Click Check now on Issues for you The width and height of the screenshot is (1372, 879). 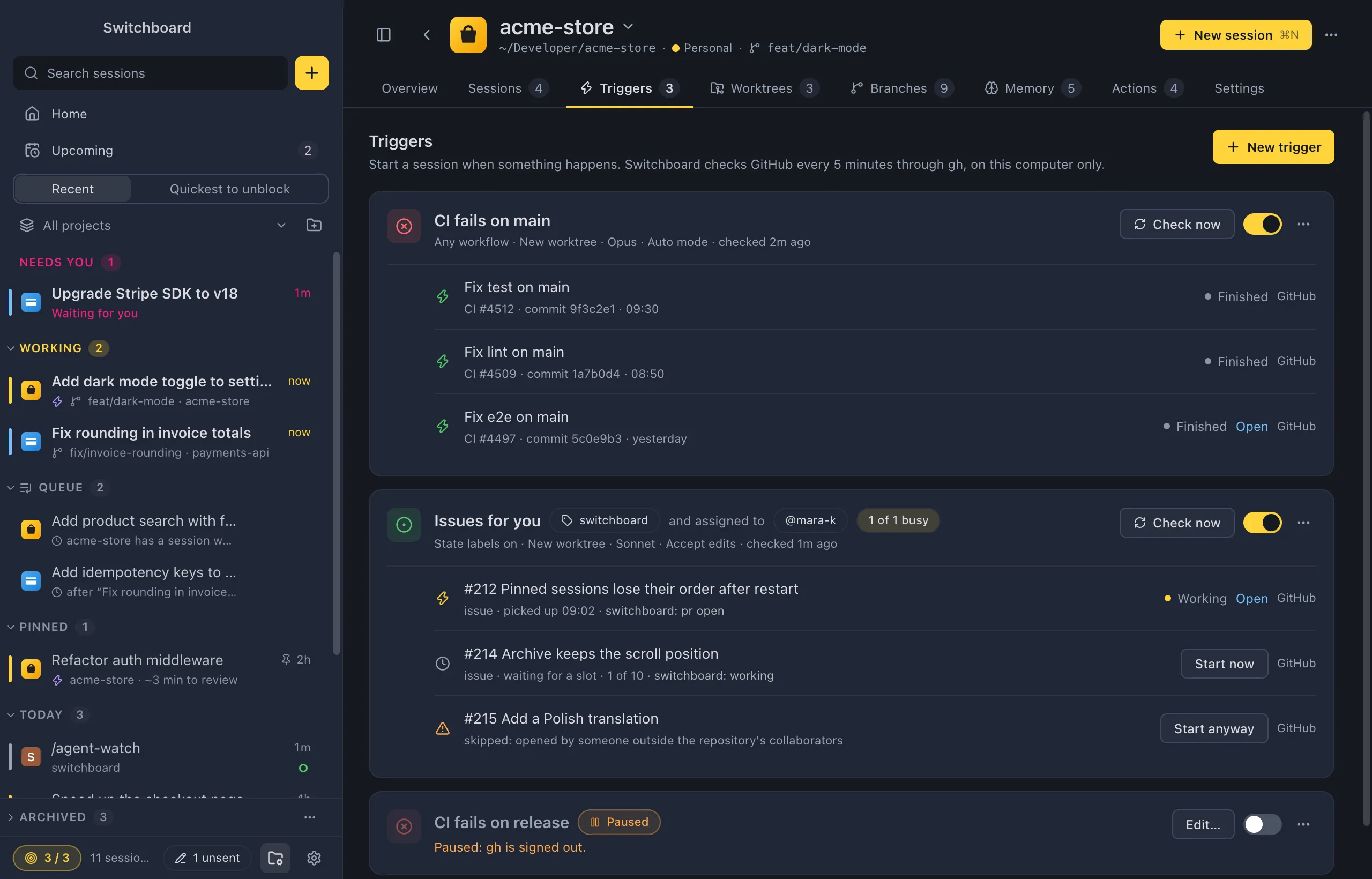(1177, 522)
